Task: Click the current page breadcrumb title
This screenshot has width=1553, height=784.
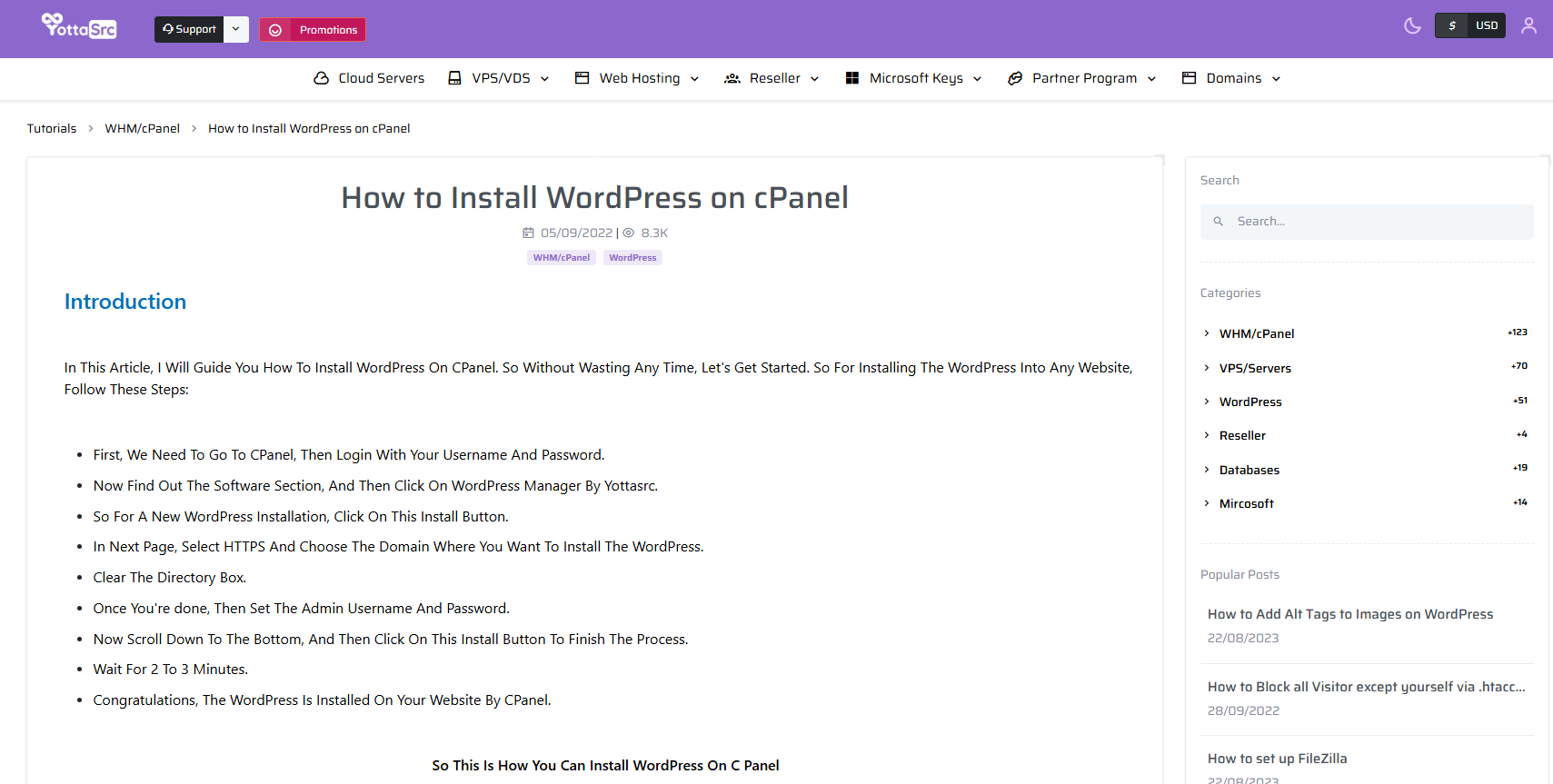Action: (309, 128)
